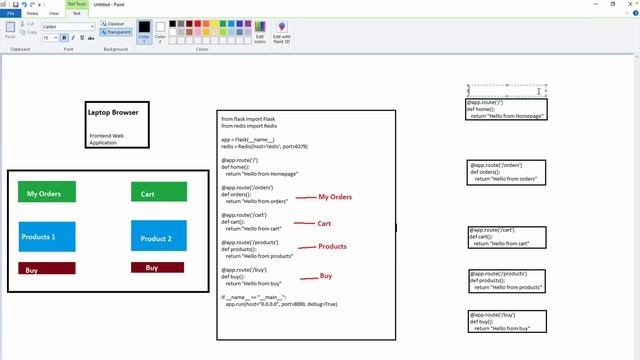Click the Laptop Browser heading text
Screen dimensions: 640x360
pos(113,112)
